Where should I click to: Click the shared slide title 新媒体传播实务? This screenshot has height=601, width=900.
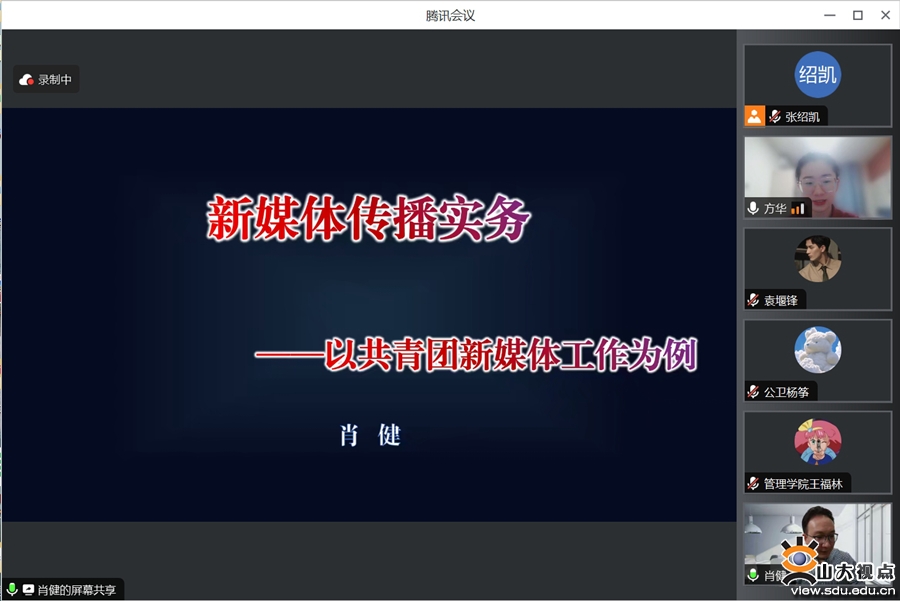tap(368, 219)
